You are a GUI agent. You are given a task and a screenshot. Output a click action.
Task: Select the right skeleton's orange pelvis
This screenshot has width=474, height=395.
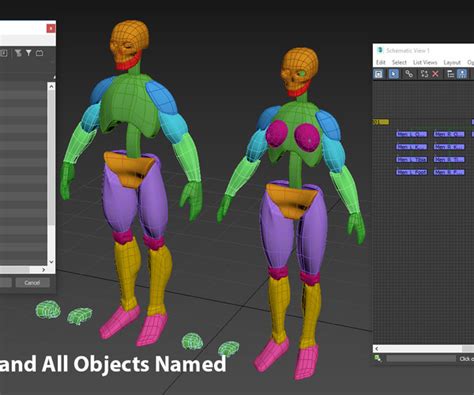[291, 201]
